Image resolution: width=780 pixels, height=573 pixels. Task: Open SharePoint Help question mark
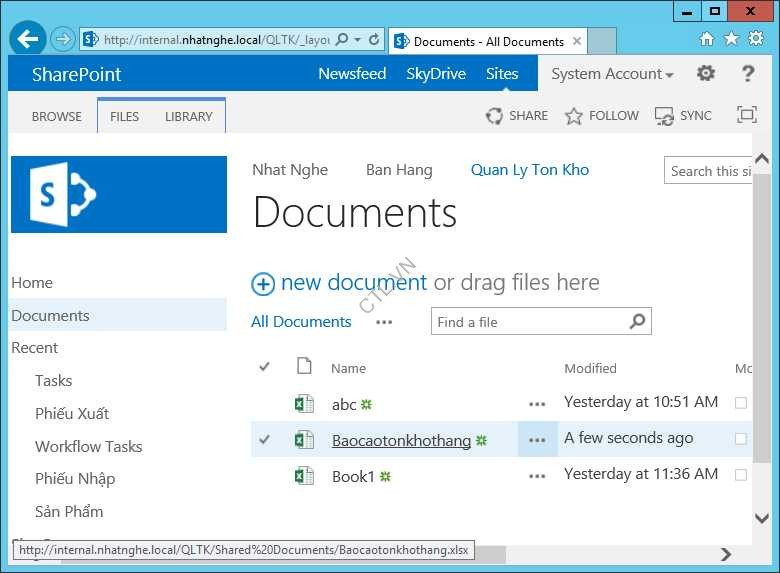click(x=748, y=74)
